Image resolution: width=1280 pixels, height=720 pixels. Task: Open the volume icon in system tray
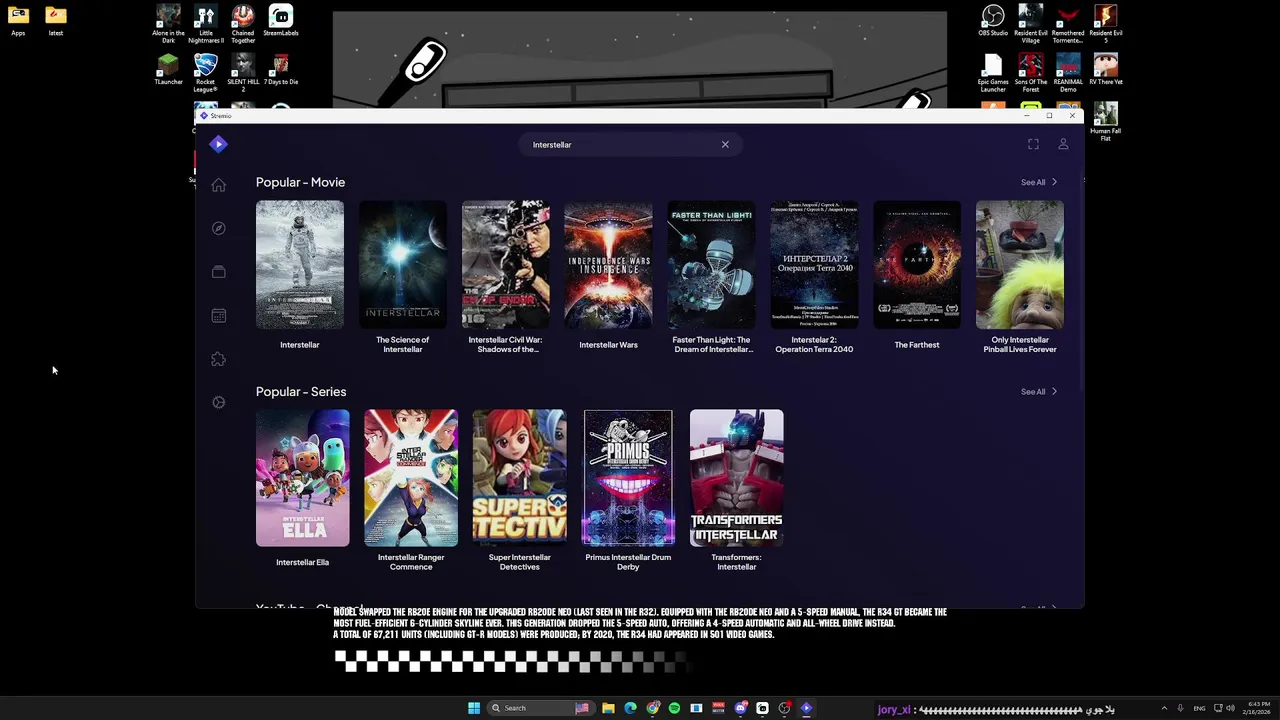click(x=1229, y=708)
